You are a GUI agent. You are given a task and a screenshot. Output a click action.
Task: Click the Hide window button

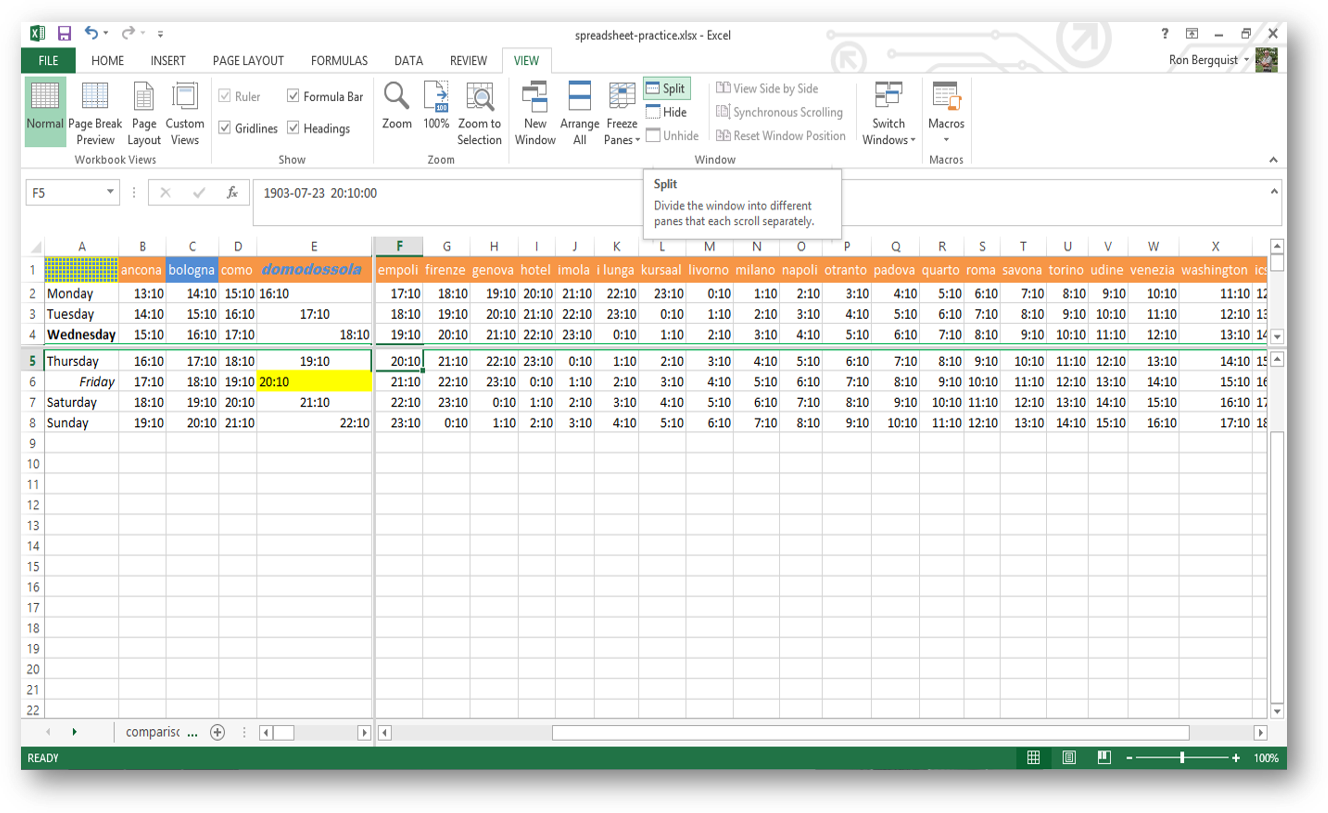coord(666,112)
